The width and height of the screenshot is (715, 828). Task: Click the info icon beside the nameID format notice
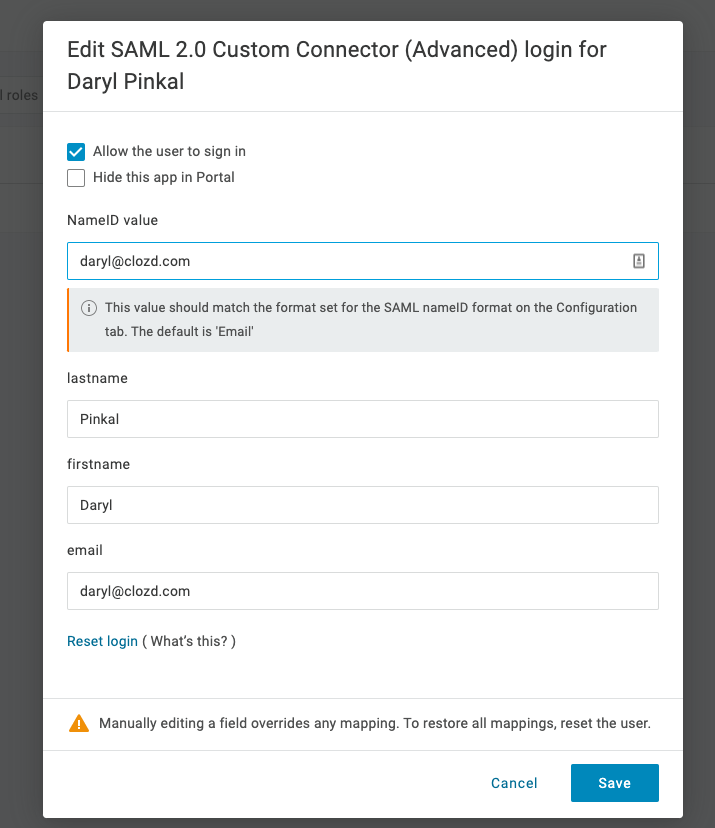pyautogui.click(x=89, y=307)
